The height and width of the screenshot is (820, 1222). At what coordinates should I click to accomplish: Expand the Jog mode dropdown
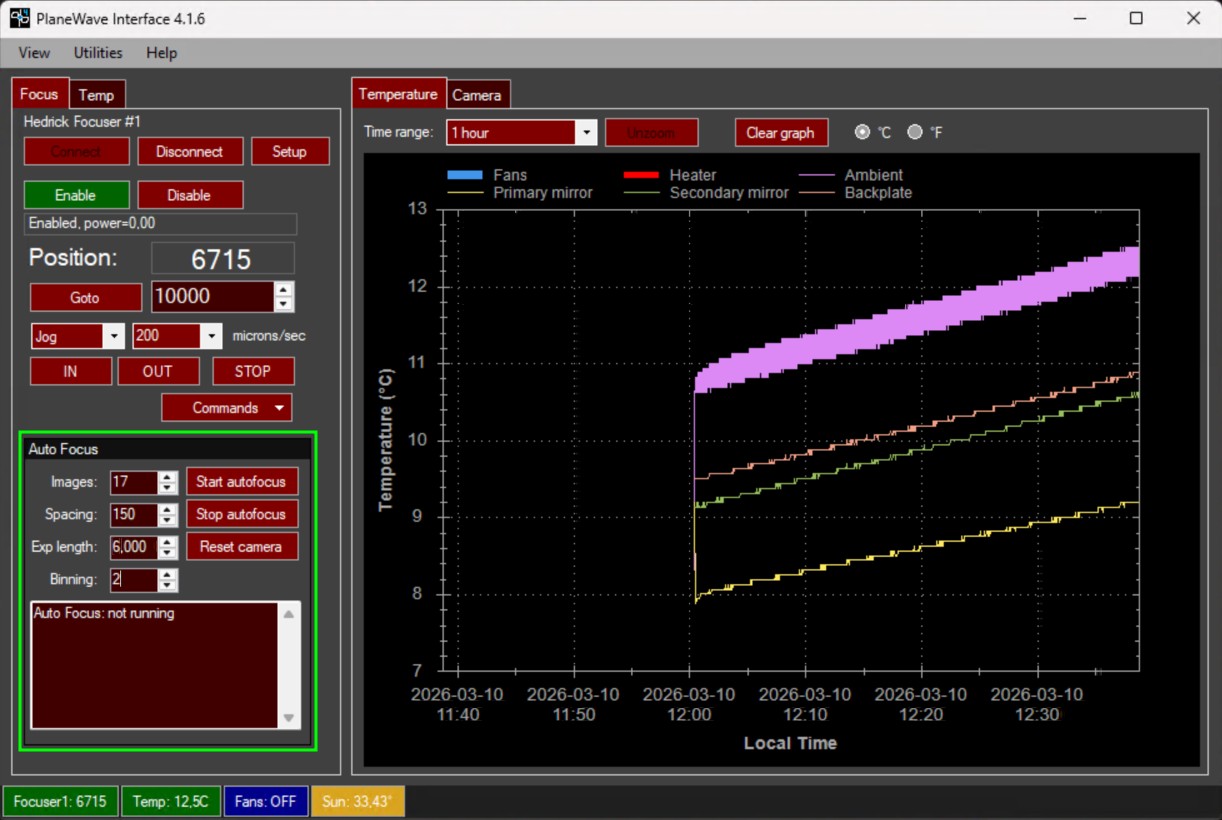click(113, 336)
